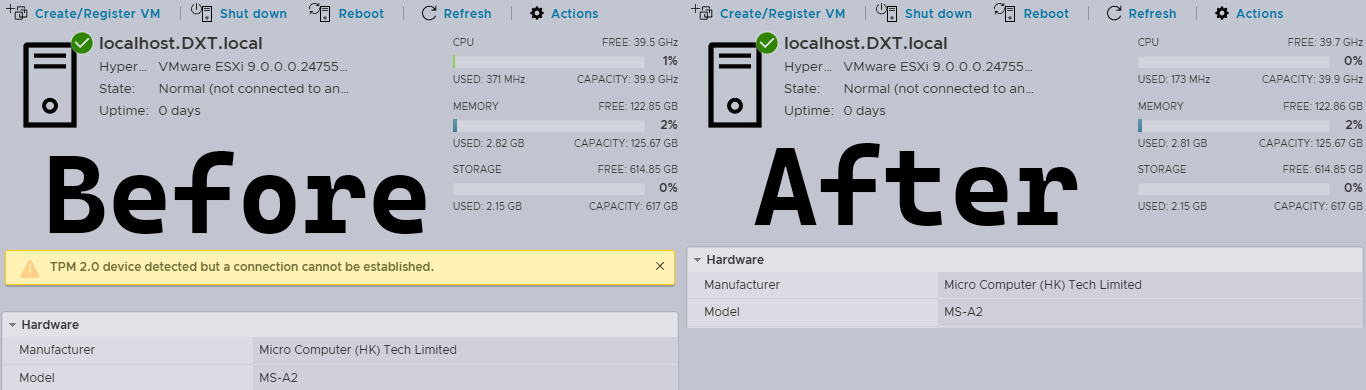Click CAPACITY: 617 GB in Before screenshot
This screenshot has height=390, width=1366.
[x=633, y=206]
